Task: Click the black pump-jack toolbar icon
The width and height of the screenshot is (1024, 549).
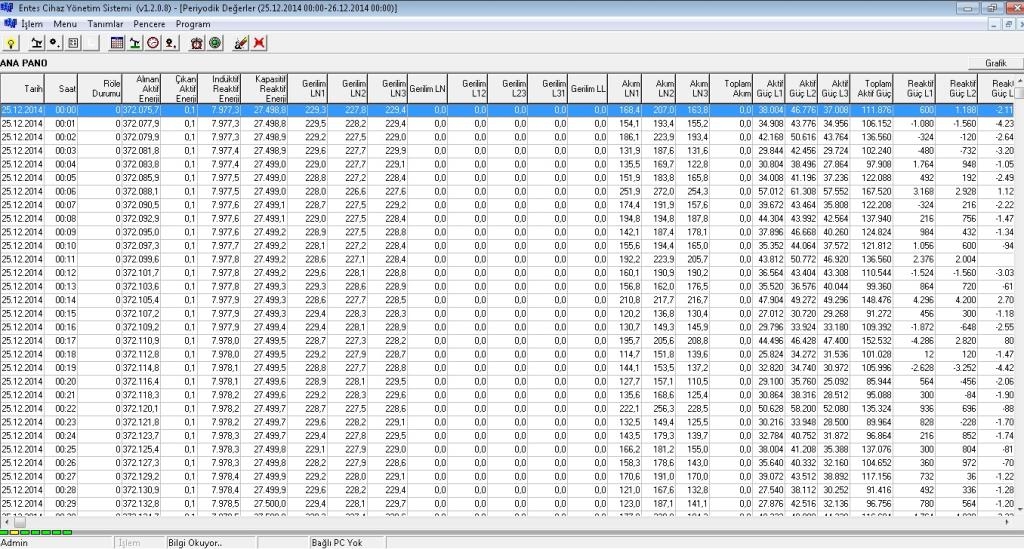Action: coord(37,44)
